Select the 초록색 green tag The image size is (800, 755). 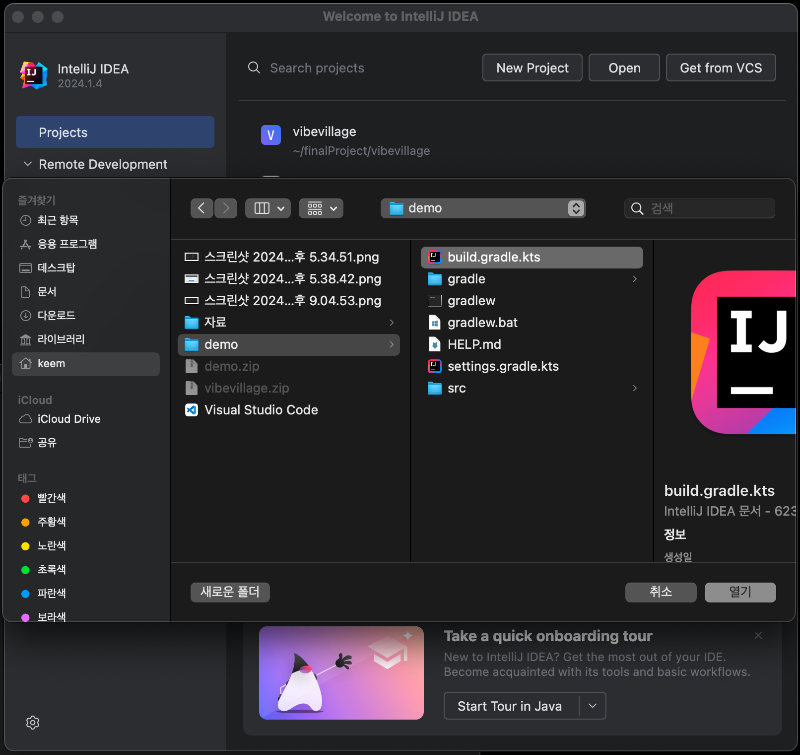click(x=86, y=569)
